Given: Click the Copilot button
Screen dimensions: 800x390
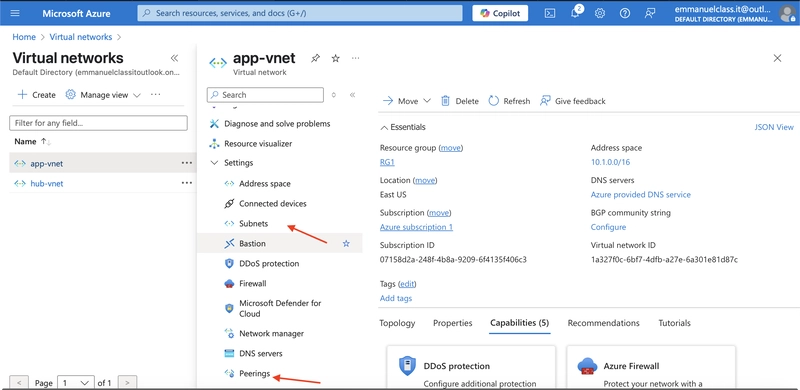Looking at the screenshot, I should (500, 13).
